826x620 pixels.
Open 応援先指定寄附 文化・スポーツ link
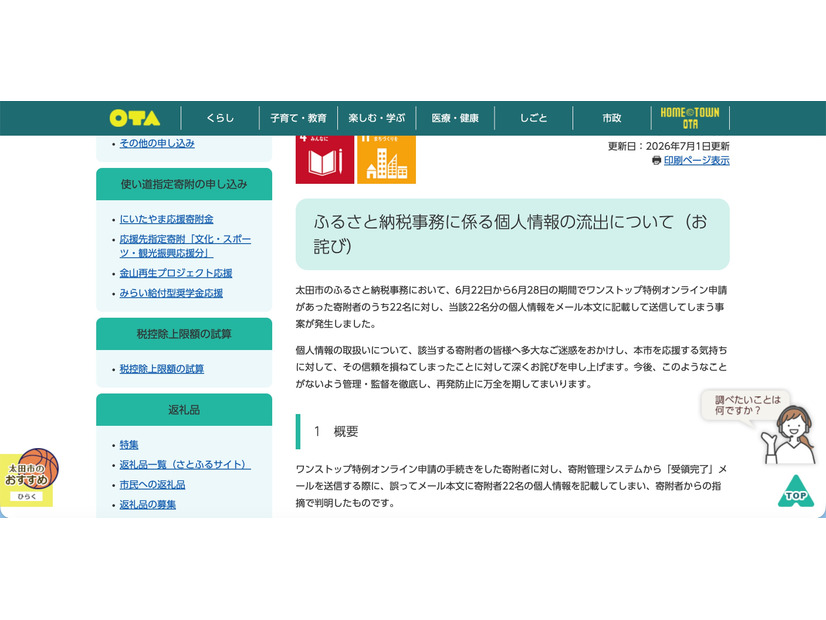tap(185, 245)
